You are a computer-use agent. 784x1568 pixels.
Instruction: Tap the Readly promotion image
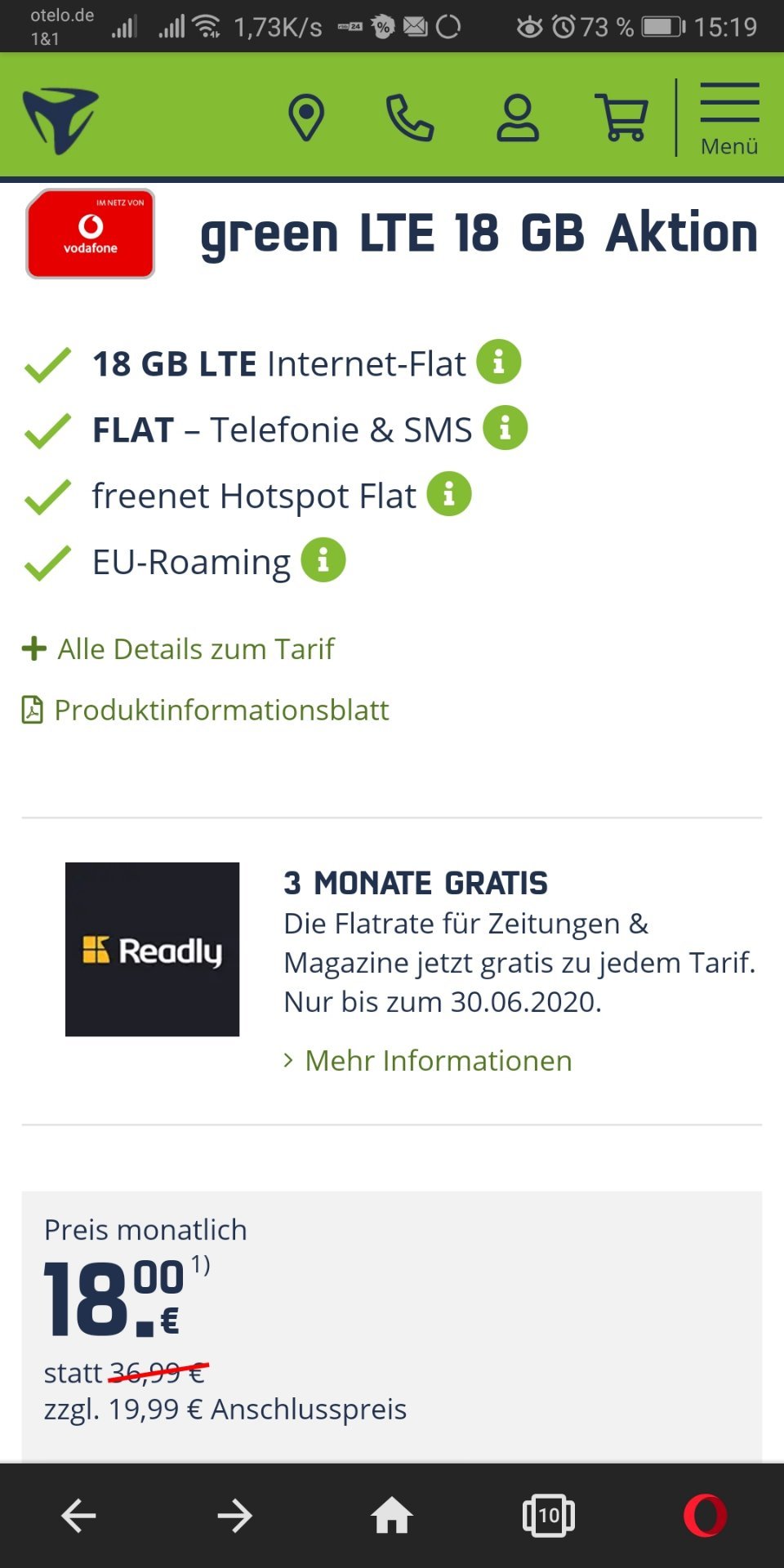click(x=153, y=950)
